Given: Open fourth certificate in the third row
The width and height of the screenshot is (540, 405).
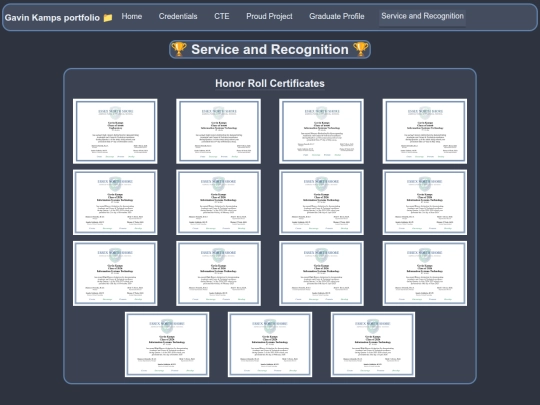Looking at the screenshot, I should [425, 273].
